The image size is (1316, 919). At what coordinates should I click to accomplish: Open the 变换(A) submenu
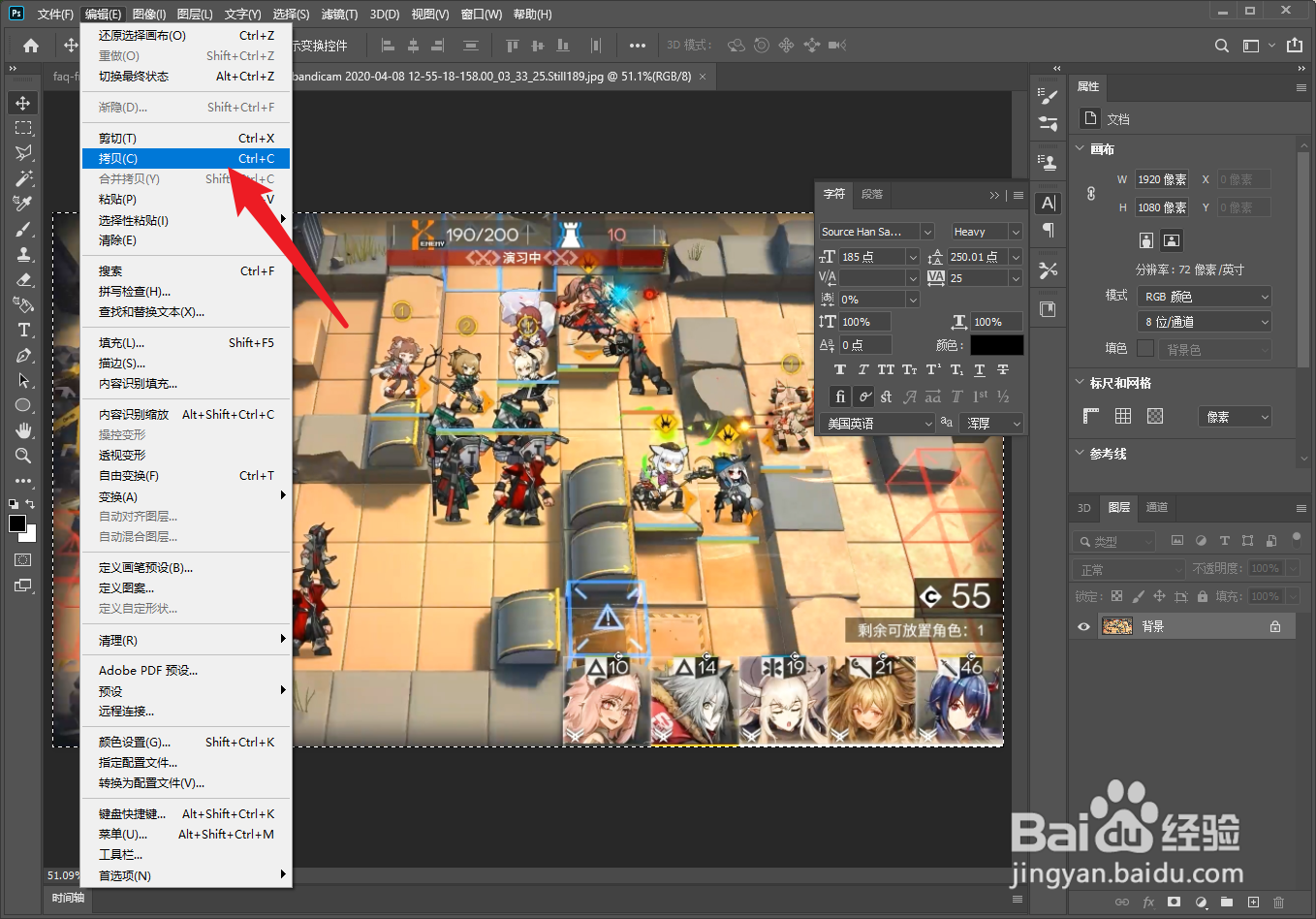pos(186,496)
